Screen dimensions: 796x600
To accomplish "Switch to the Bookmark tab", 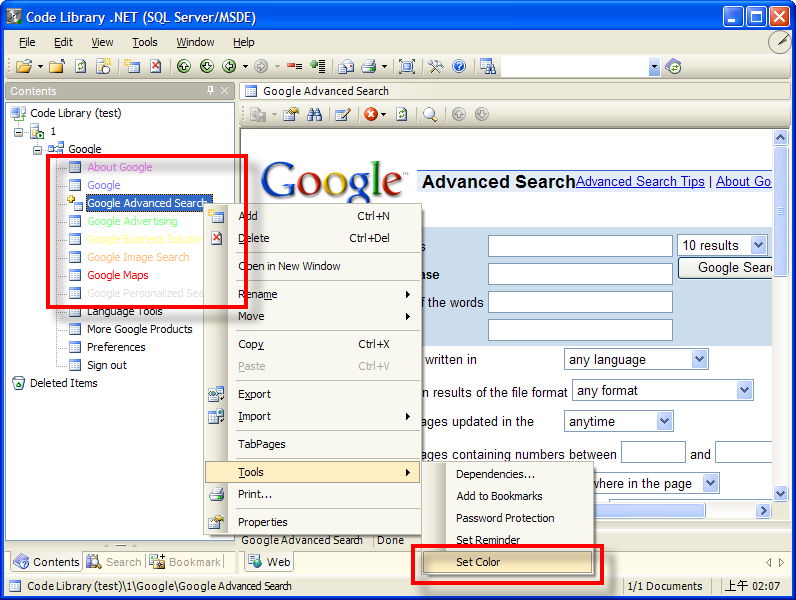I will pyautogui.click(x=185, y=562).
